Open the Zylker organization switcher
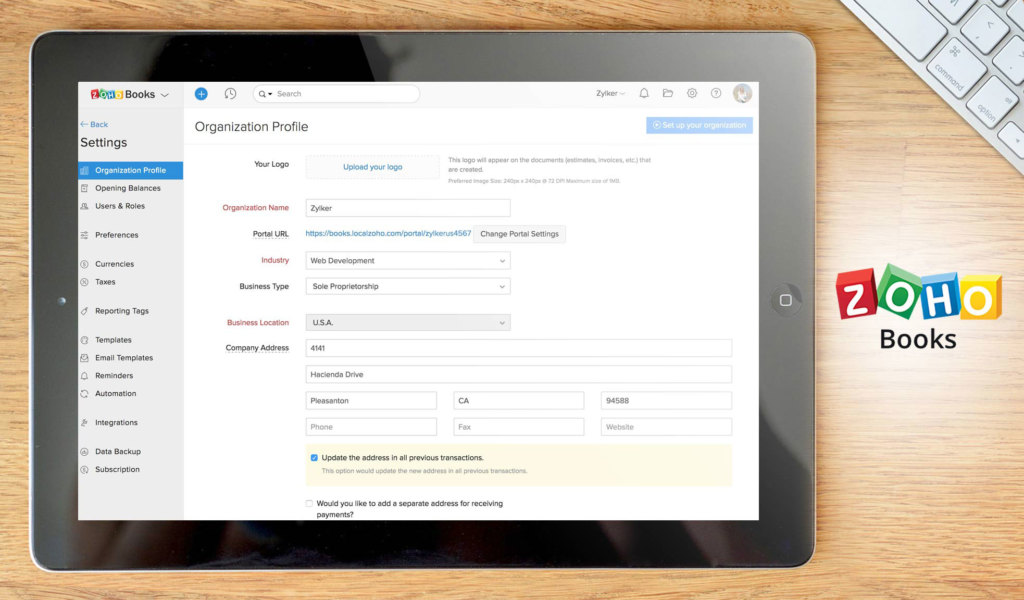Screen dimensions: 1024x600 (610, 94)
